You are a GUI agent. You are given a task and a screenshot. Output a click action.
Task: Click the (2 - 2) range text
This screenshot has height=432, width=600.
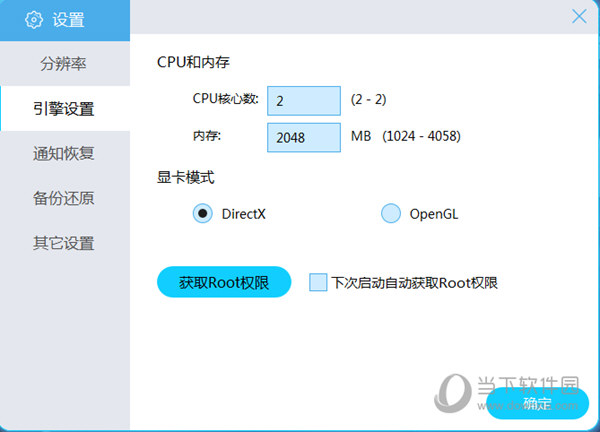(368, 99)
